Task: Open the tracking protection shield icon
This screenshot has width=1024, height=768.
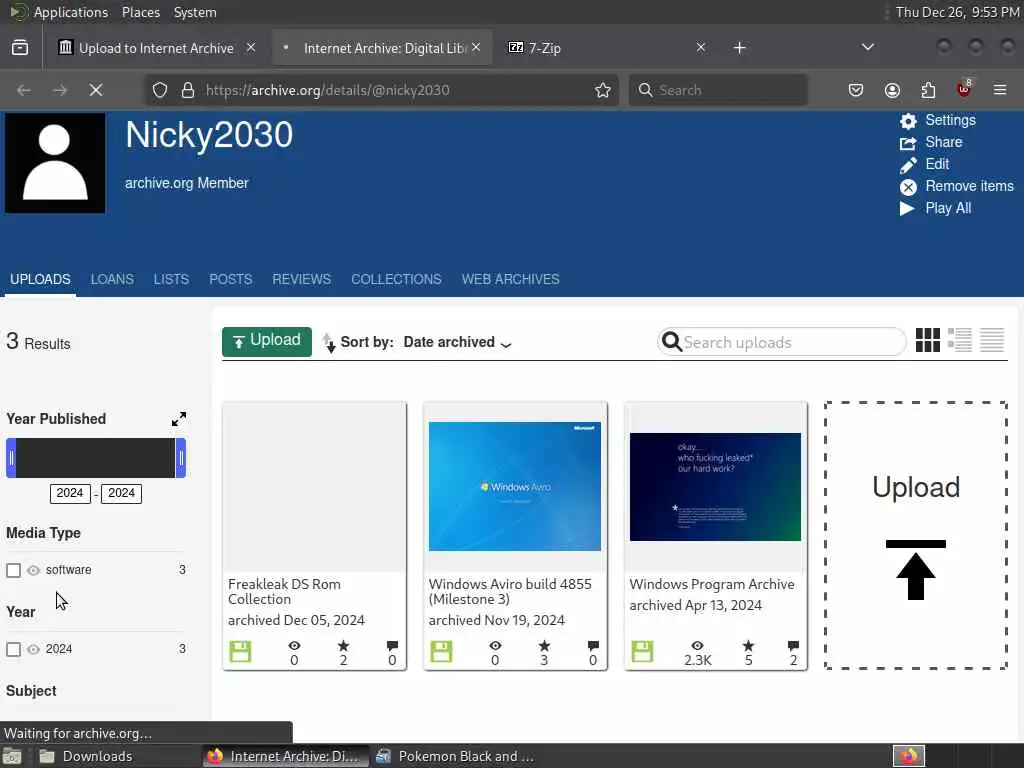Action: point(160,90)
